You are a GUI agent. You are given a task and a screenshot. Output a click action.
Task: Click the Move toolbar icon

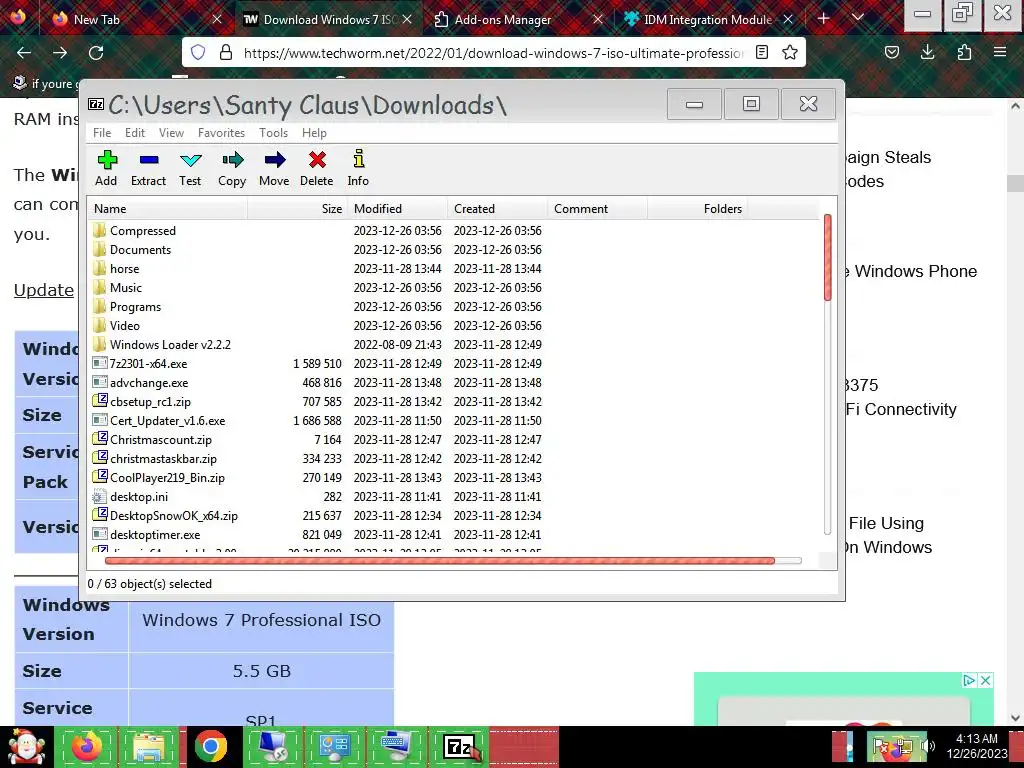click(274, 168)
